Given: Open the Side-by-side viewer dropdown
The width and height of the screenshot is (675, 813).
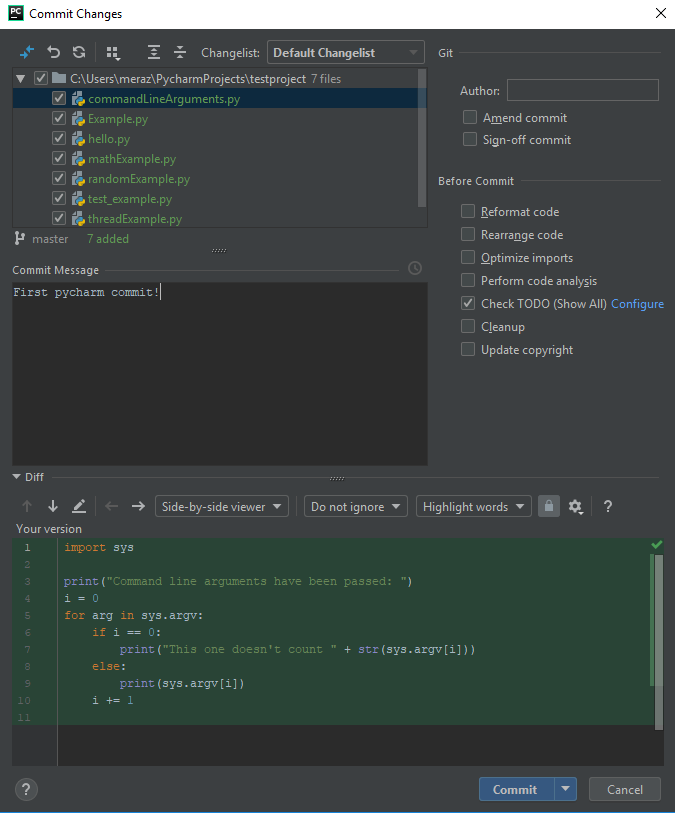Looking at the screenshot, I should (222, 507).
